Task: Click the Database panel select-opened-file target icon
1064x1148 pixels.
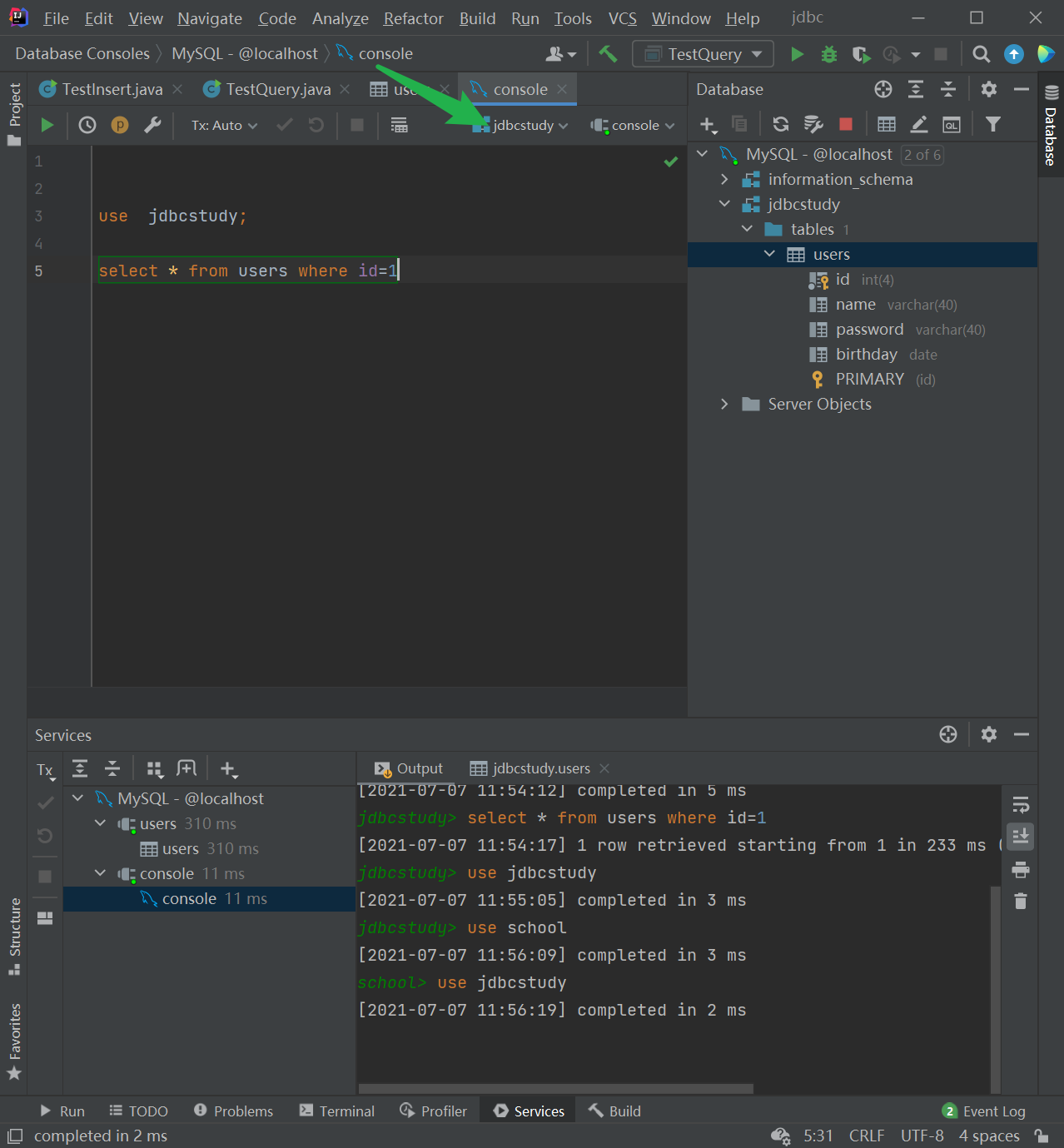Action: tap(883, 89)
